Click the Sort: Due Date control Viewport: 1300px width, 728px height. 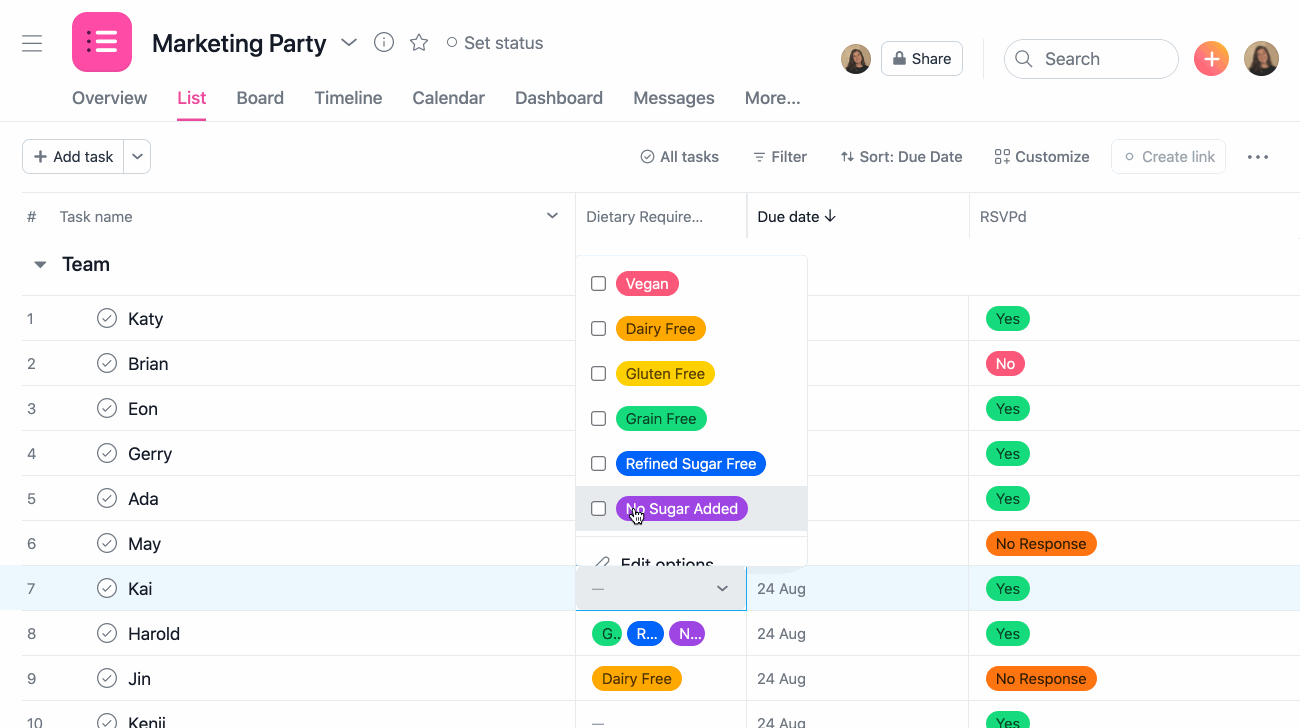900,156
